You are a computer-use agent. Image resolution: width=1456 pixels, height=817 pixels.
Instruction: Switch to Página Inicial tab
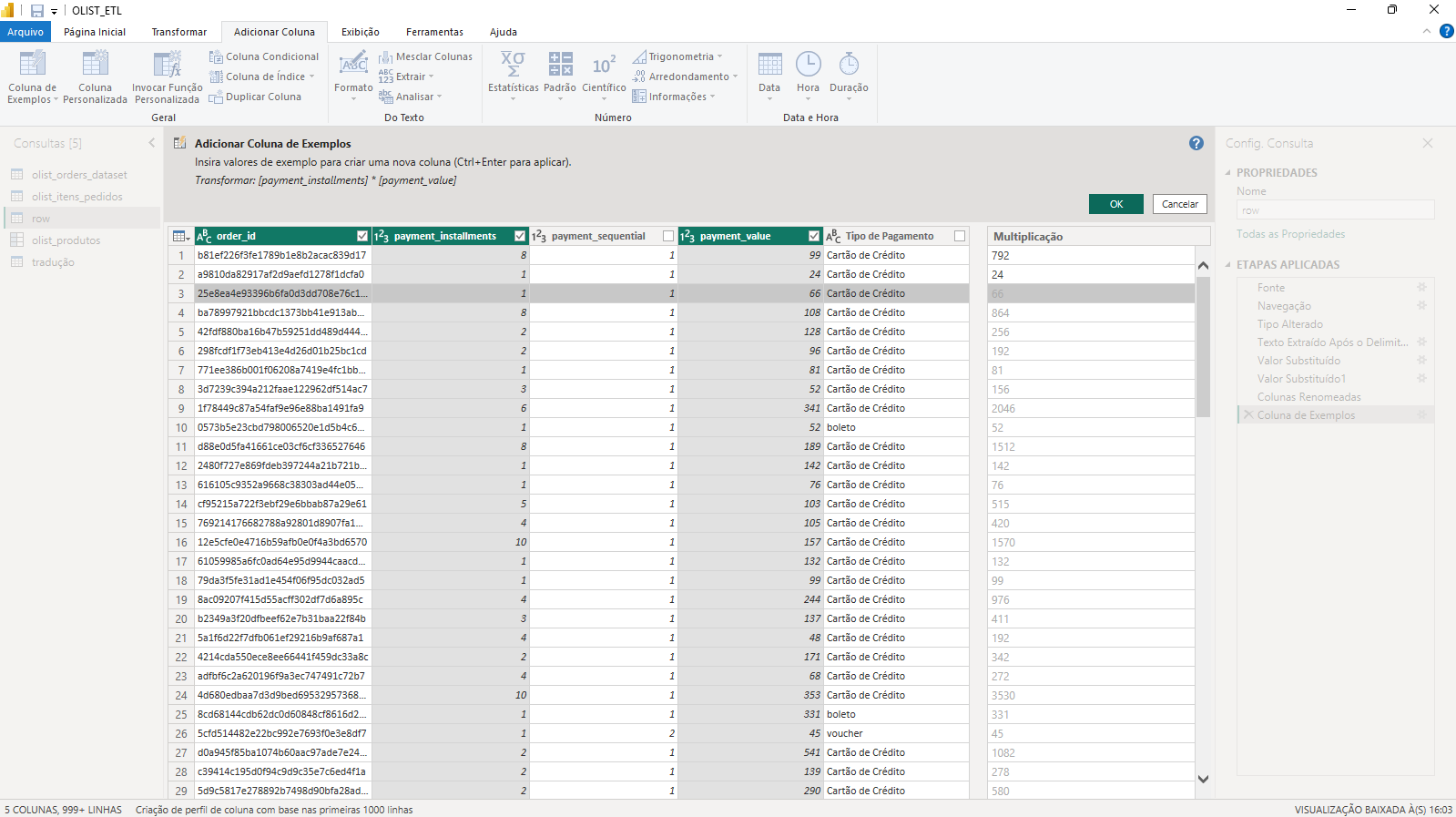coord(95,32)
